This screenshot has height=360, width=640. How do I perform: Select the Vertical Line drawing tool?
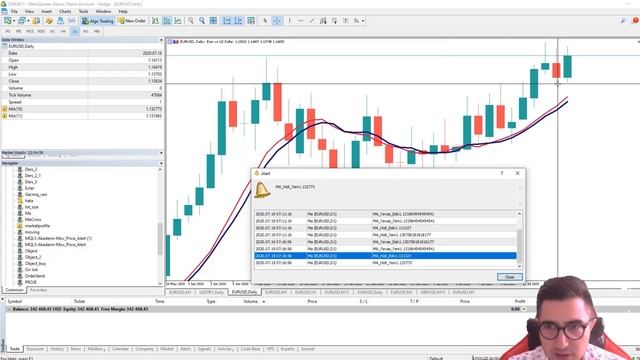tap(289, 20)
